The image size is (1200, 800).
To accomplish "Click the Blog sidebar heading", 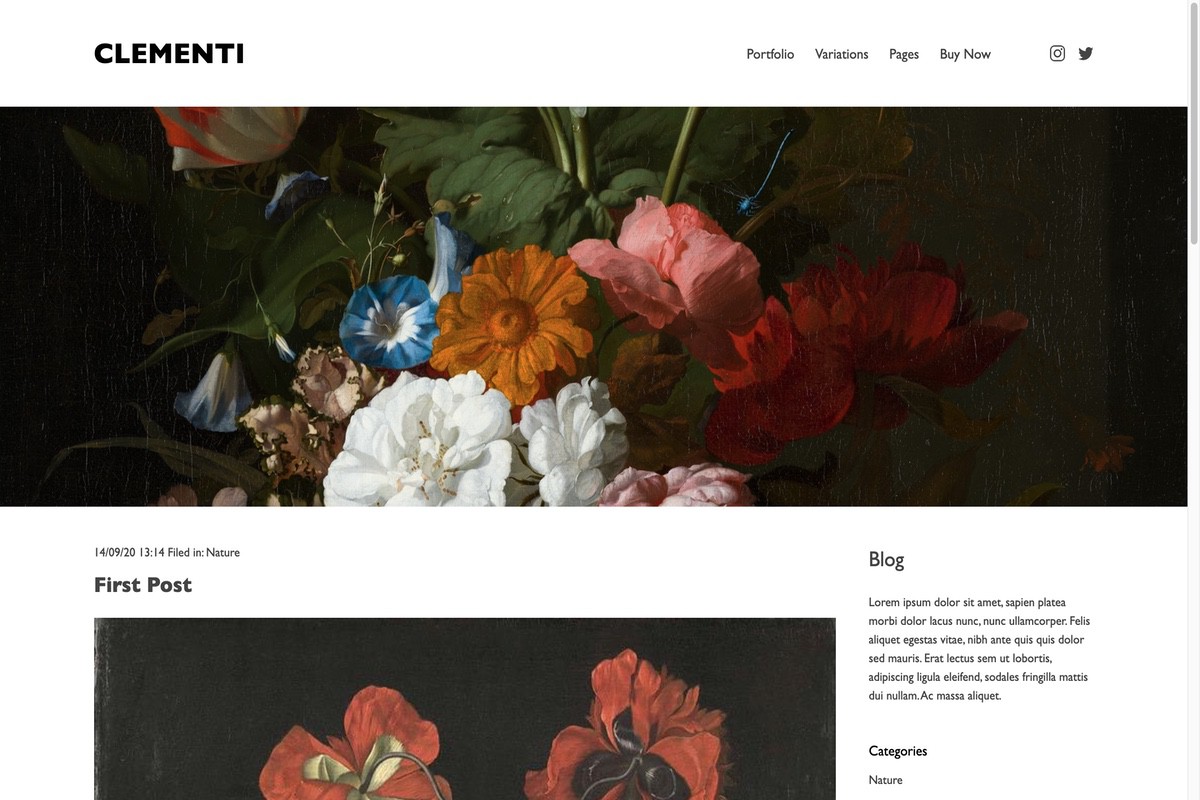I will tap(886, 559).
